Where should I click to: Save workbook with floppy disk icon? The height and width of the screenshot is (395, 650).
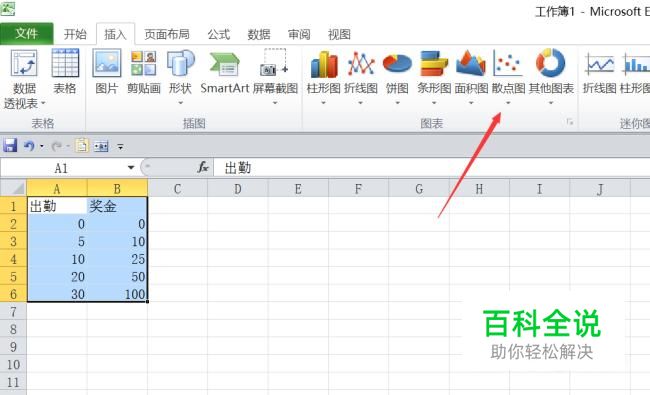(10, 146)
